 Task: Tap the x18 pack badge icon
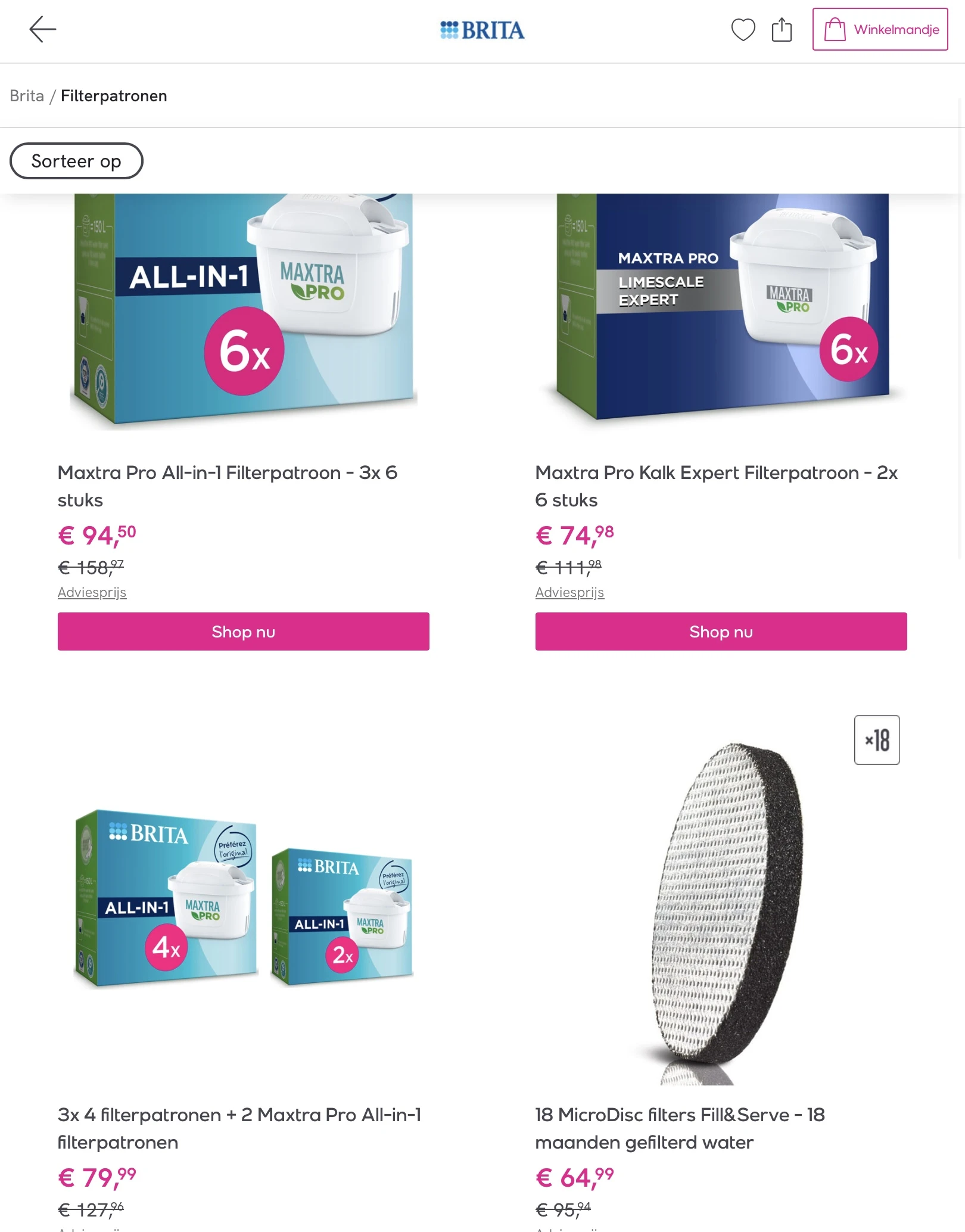pyautogui.click(x=877, y=740)
